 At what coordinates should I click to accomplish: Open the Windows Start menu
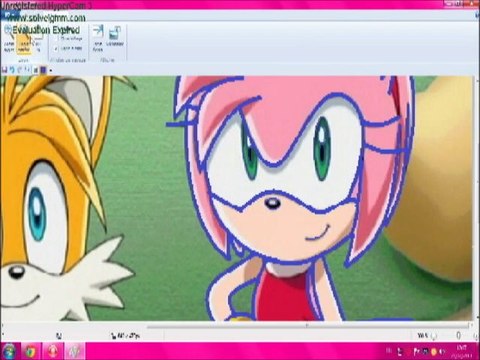pyautogui.click(x=9, y=351)
